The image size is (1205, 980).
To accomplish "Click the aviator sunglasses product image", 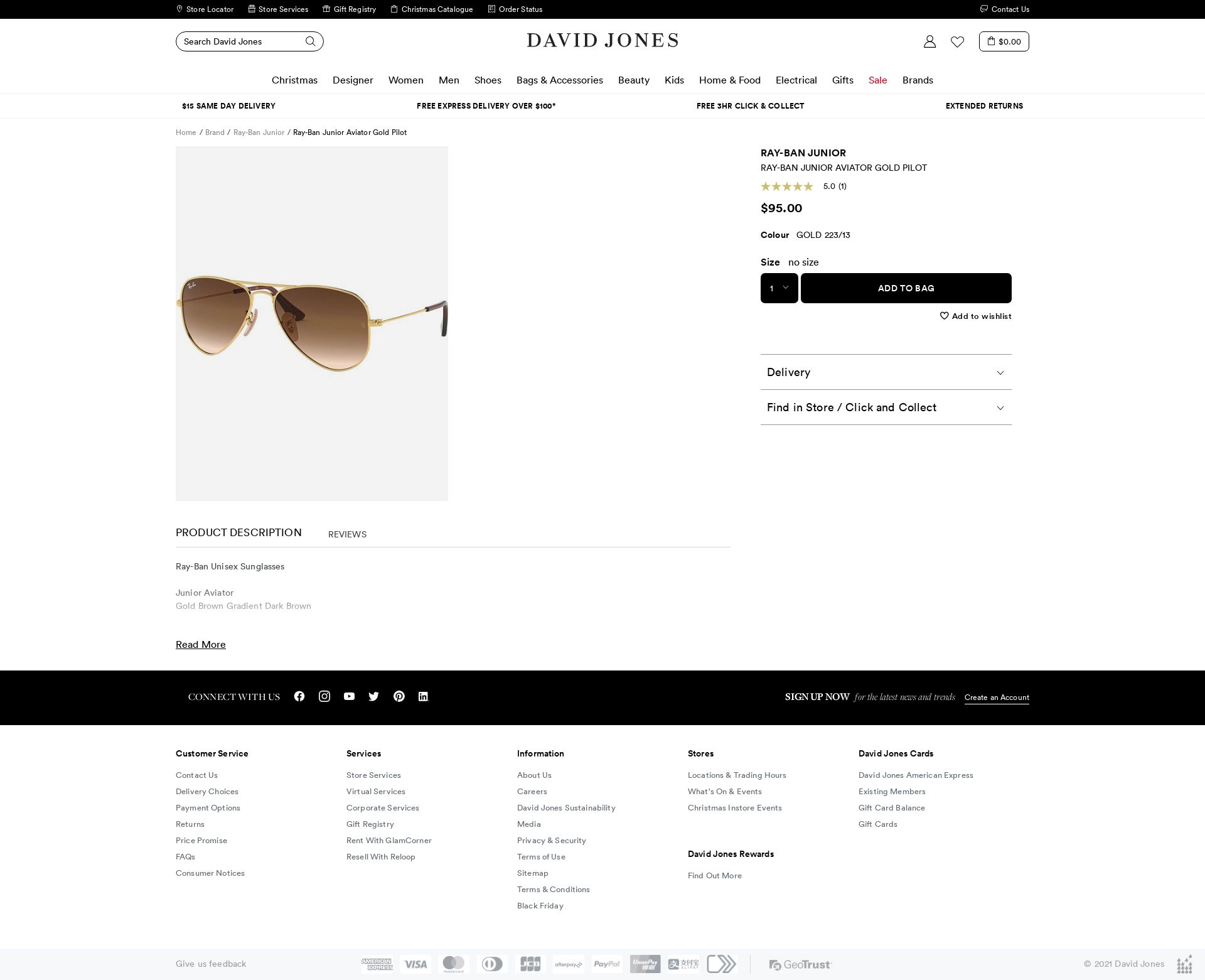I will click(312, 323).
